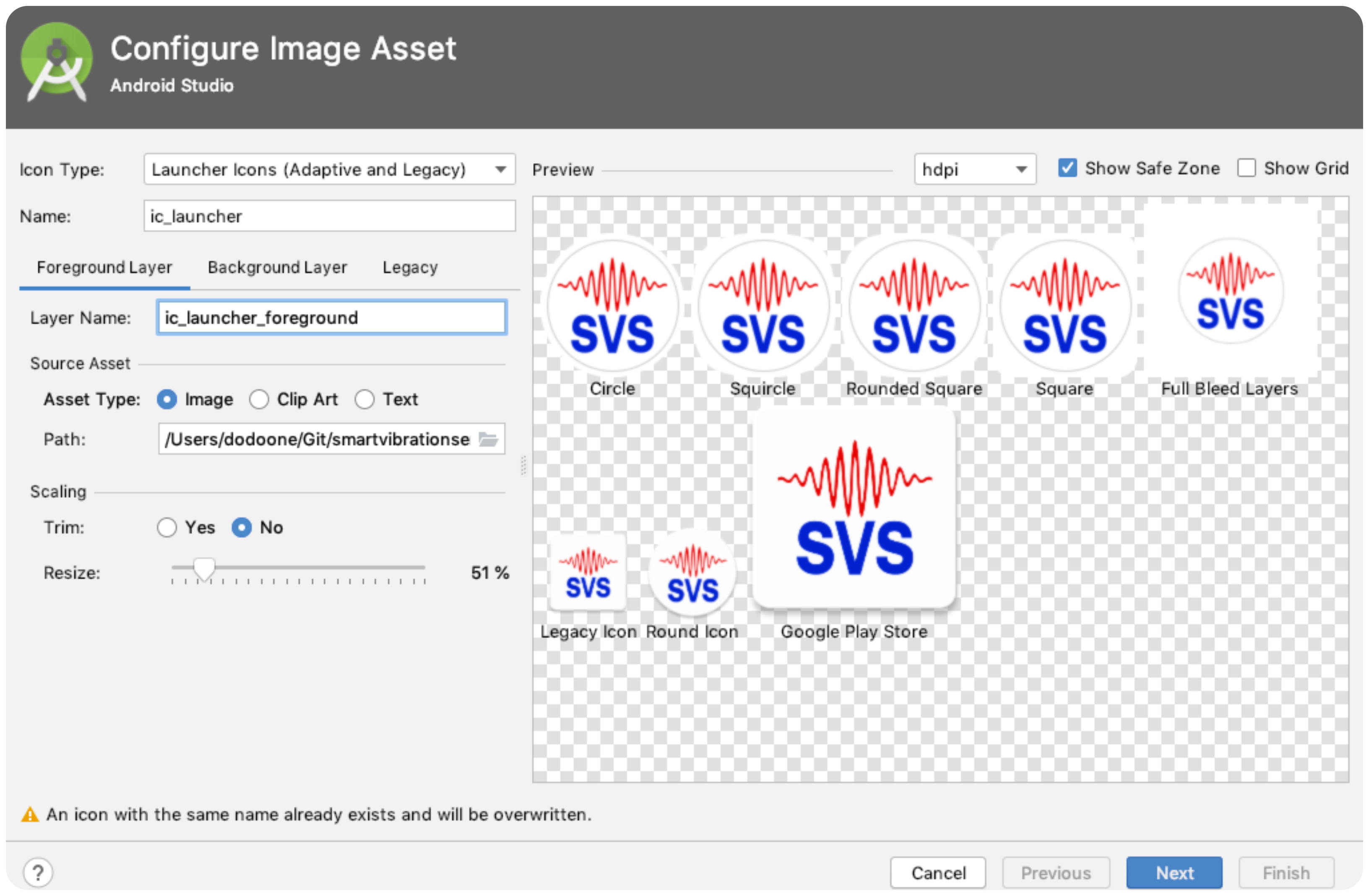
Task: Switch to the Background Layer tab
Action: point(277,268)
